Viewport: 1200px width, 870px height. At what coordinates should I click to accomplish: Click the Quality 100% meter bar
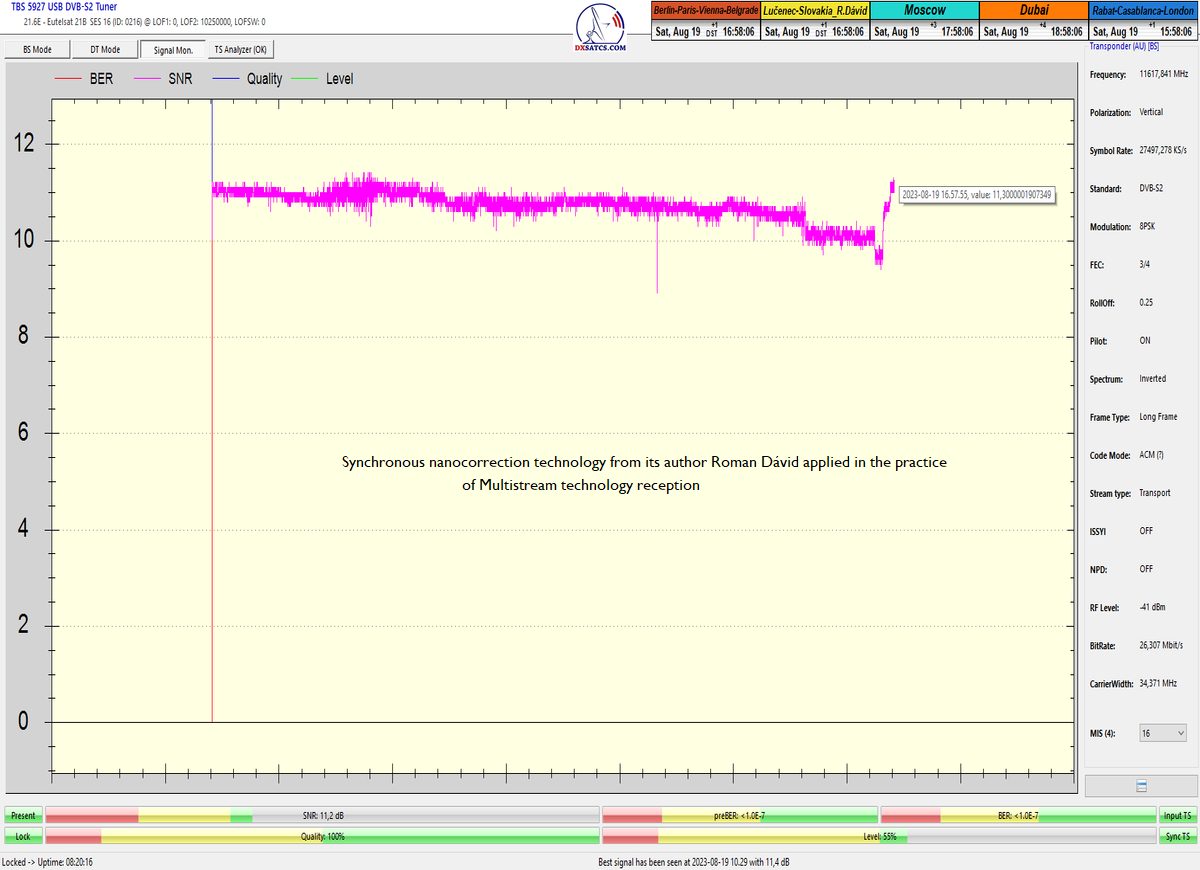point(322,836)
